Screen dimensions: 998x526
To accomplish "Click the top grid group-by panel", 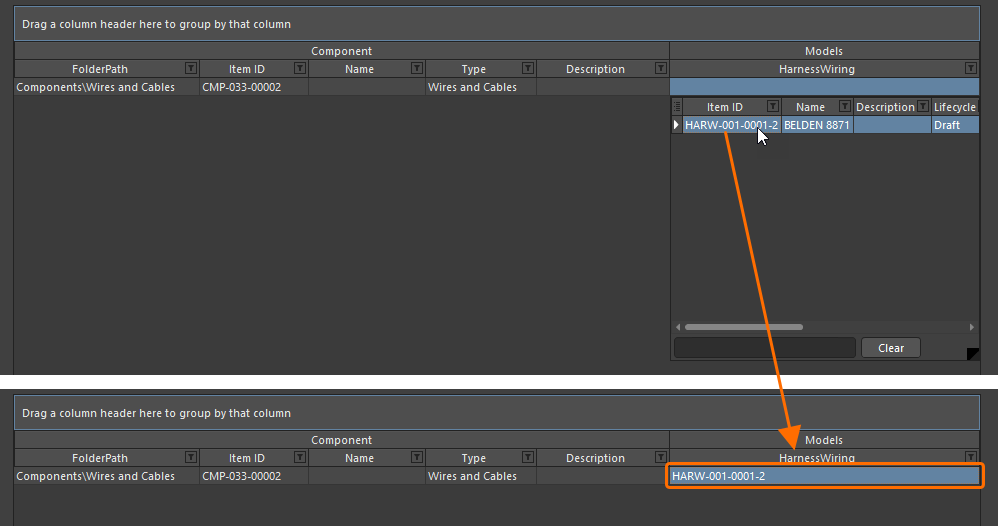I will [496, 24].
